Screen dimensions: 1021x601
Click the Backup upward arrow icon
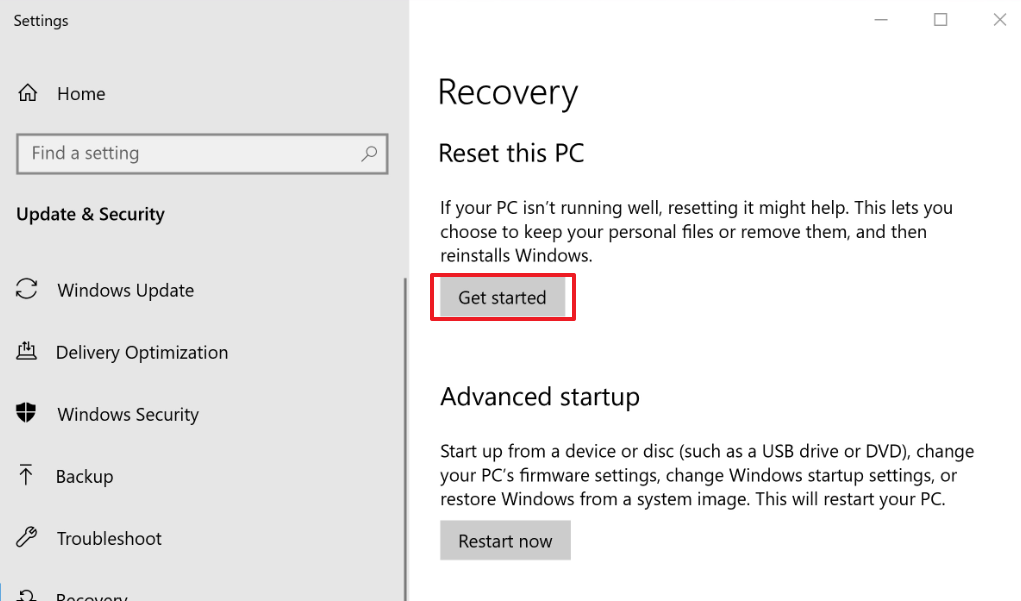27,476
